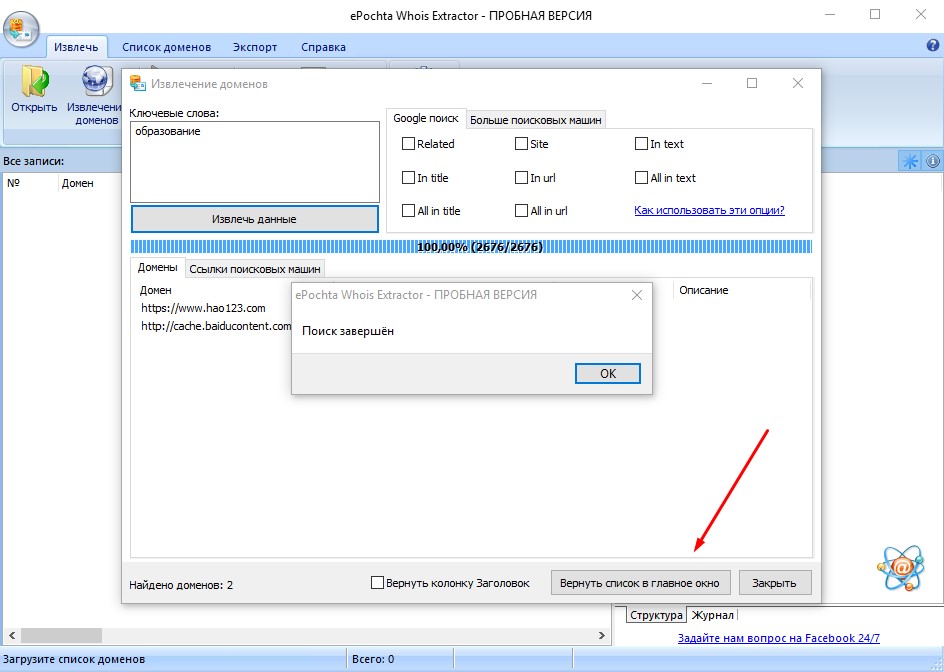
Task: Open the Список доменов ribbon tab
Action: (167, 47)
